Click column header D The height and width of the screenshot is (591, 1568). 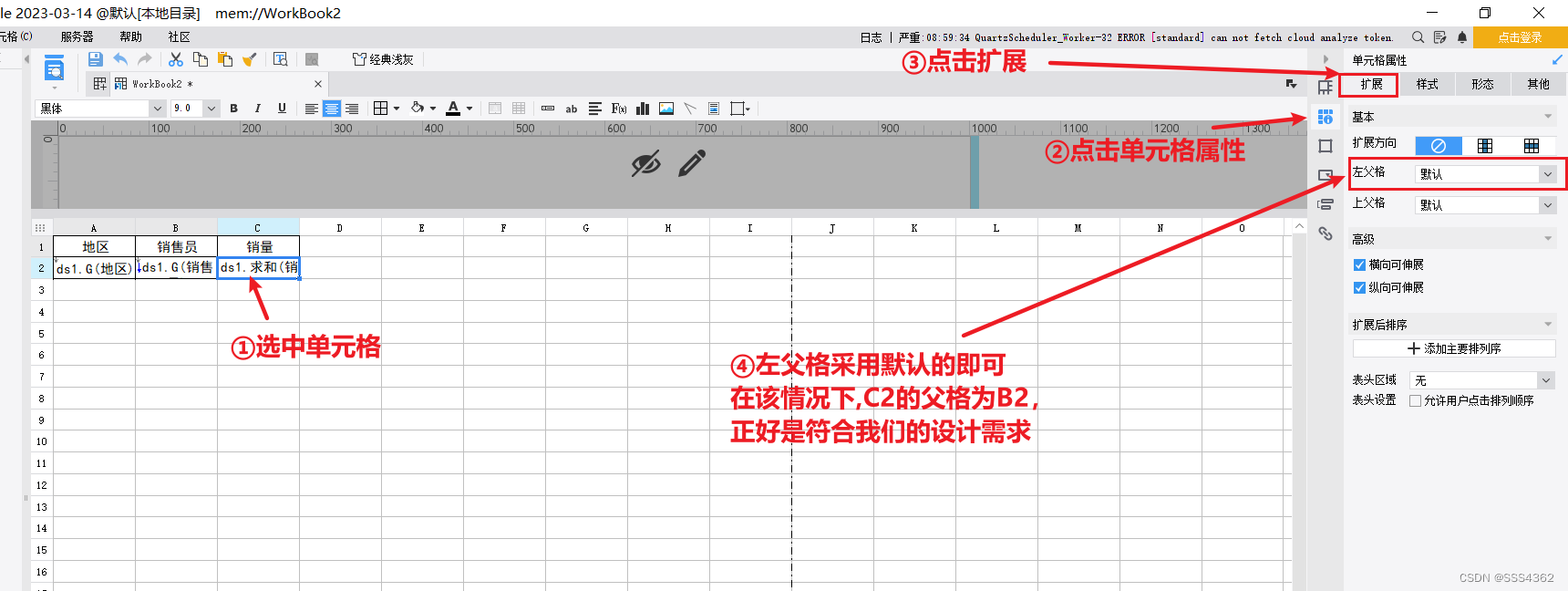[340, 228]
